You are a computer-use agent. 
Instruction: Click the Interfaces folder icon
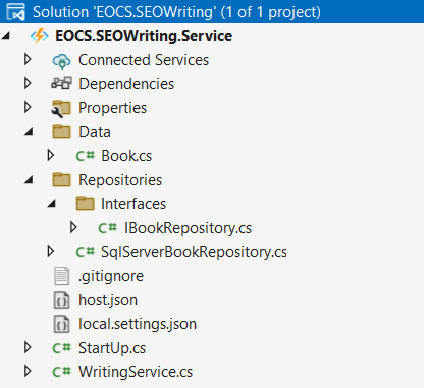(x=85, y=203)
